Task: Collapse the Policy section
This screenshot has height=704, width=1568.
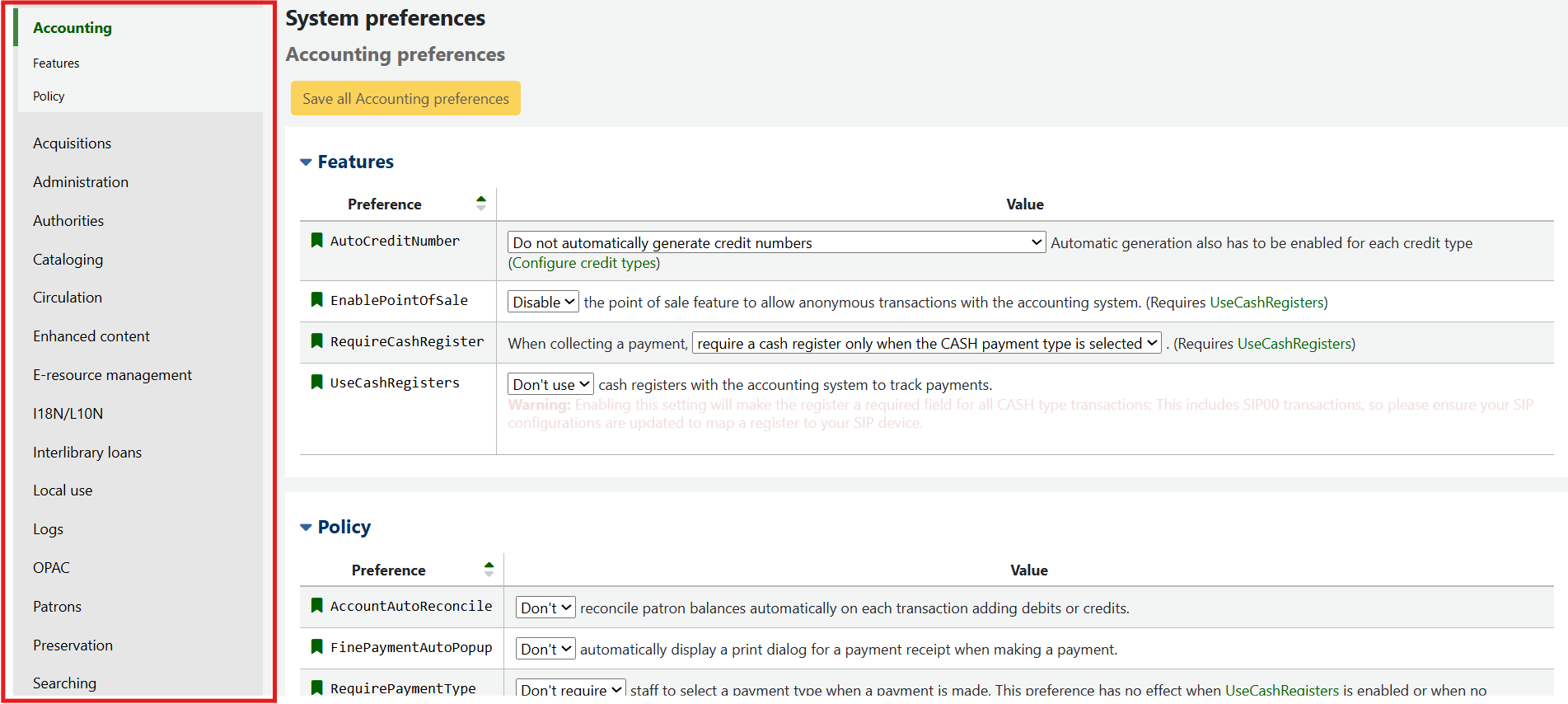Action: 307,528
